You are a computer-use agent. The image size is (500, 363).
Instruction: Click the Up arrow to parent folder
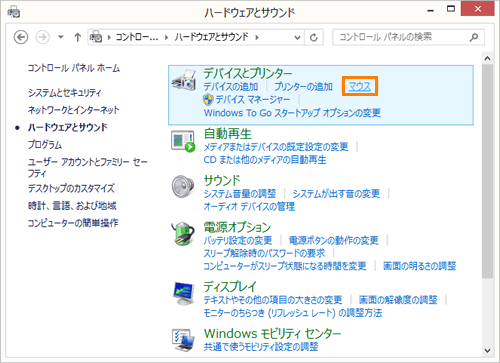click(x=78, y=37)
